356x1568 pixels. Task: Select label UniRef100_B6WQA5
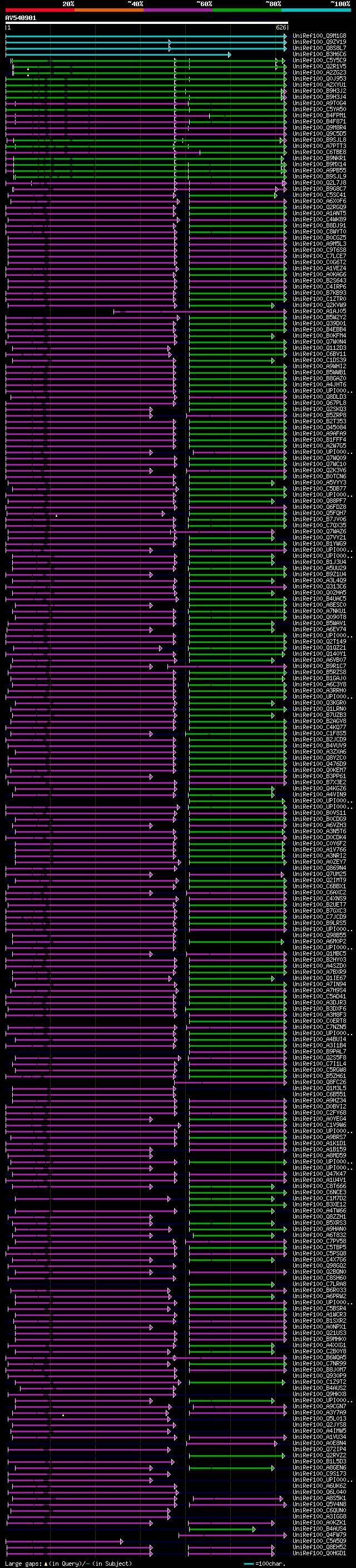pos(319,1357)
